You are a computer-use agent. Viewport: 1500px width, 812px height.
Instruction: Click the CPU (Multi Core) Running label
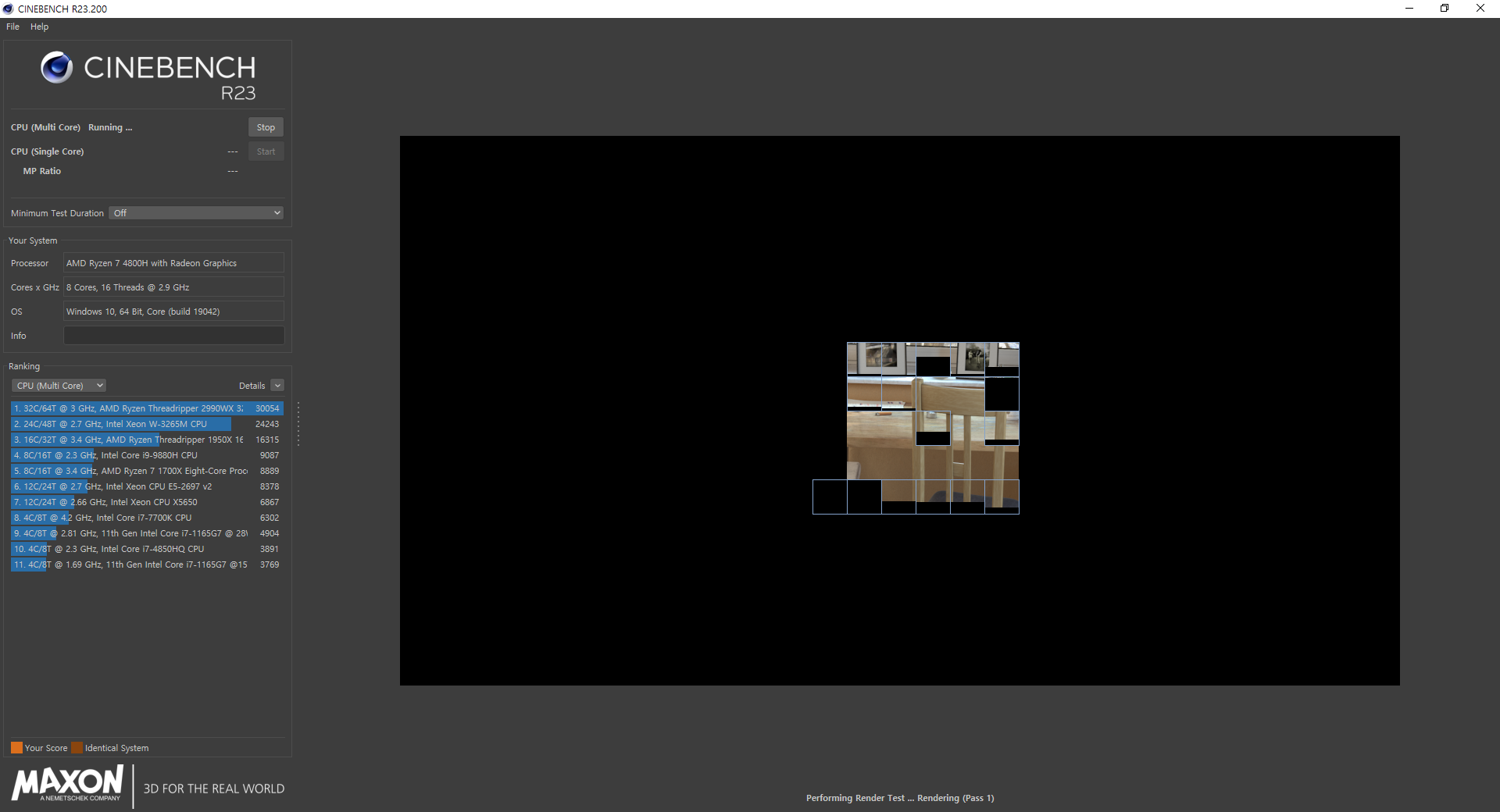click(71, 127)
